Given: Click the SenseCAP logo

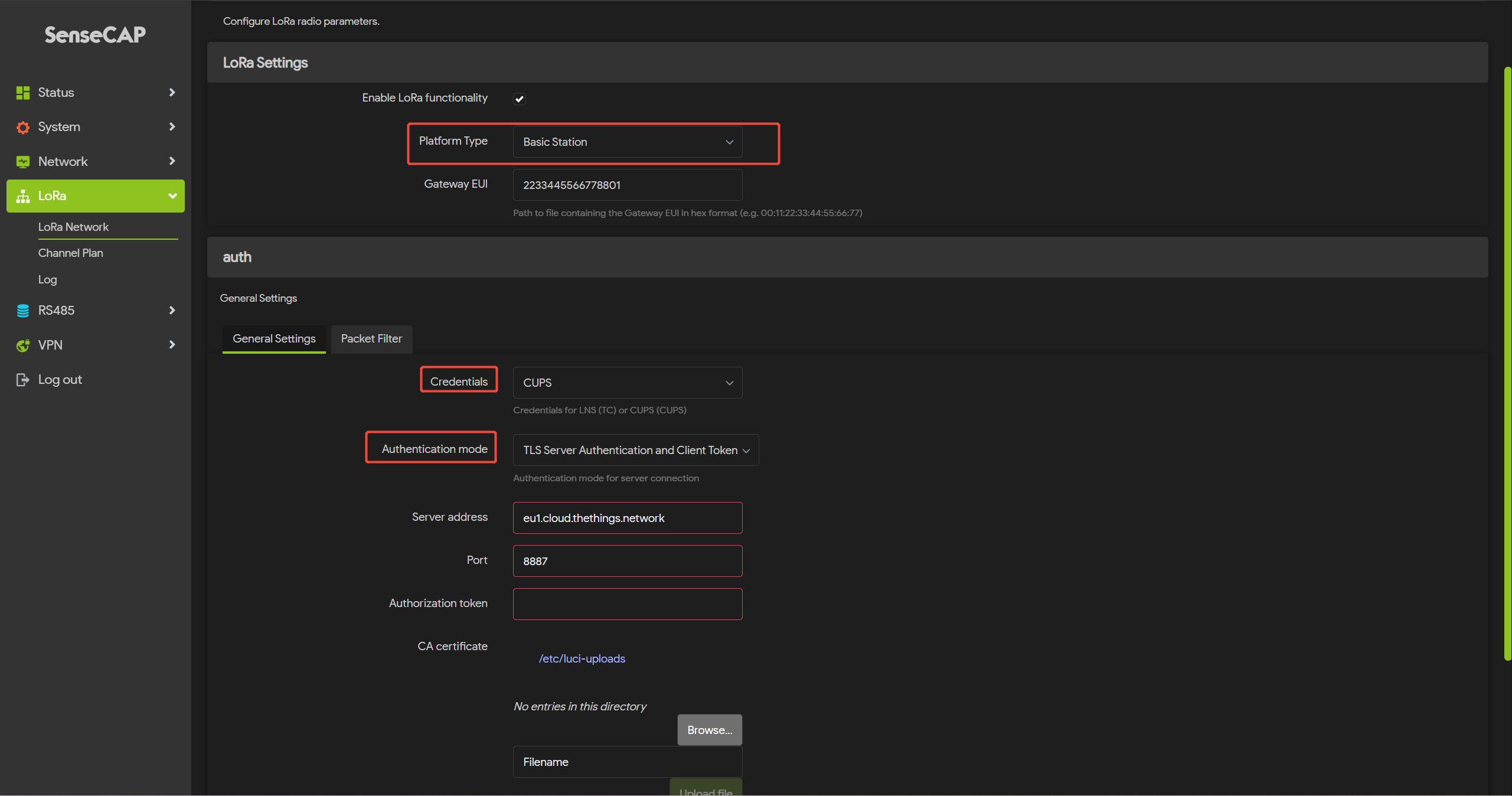Looking at the screenshot, I should pos(95,35).
